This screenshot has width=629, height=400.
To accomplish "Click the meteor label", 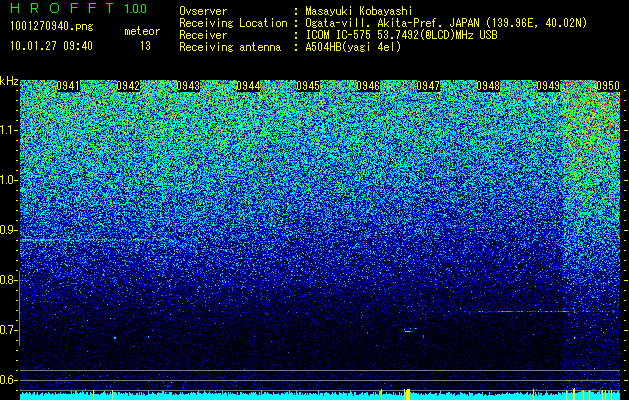I will pyautogui.click(x=142, y=31).
